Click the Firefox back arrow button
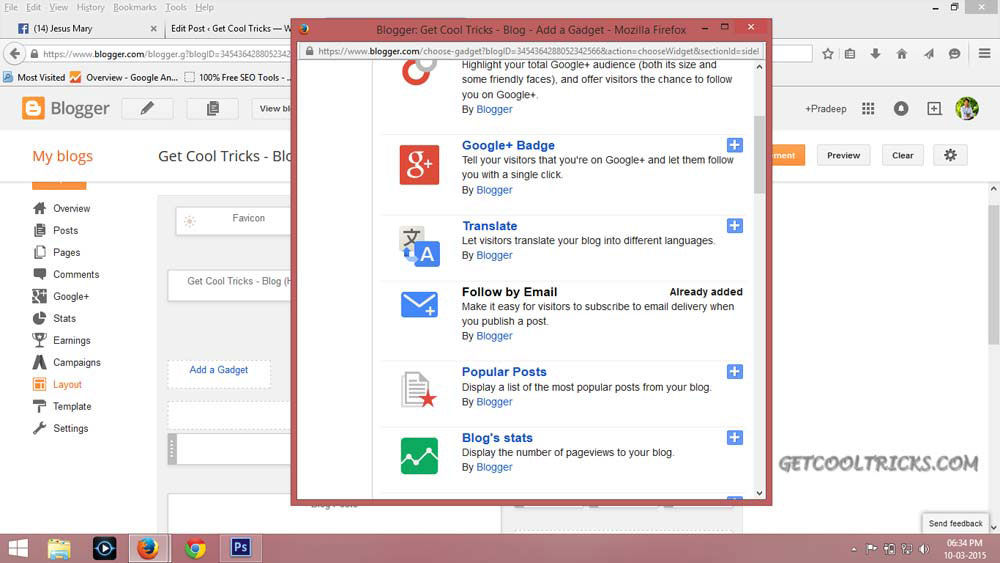 (x=15, y=54)
